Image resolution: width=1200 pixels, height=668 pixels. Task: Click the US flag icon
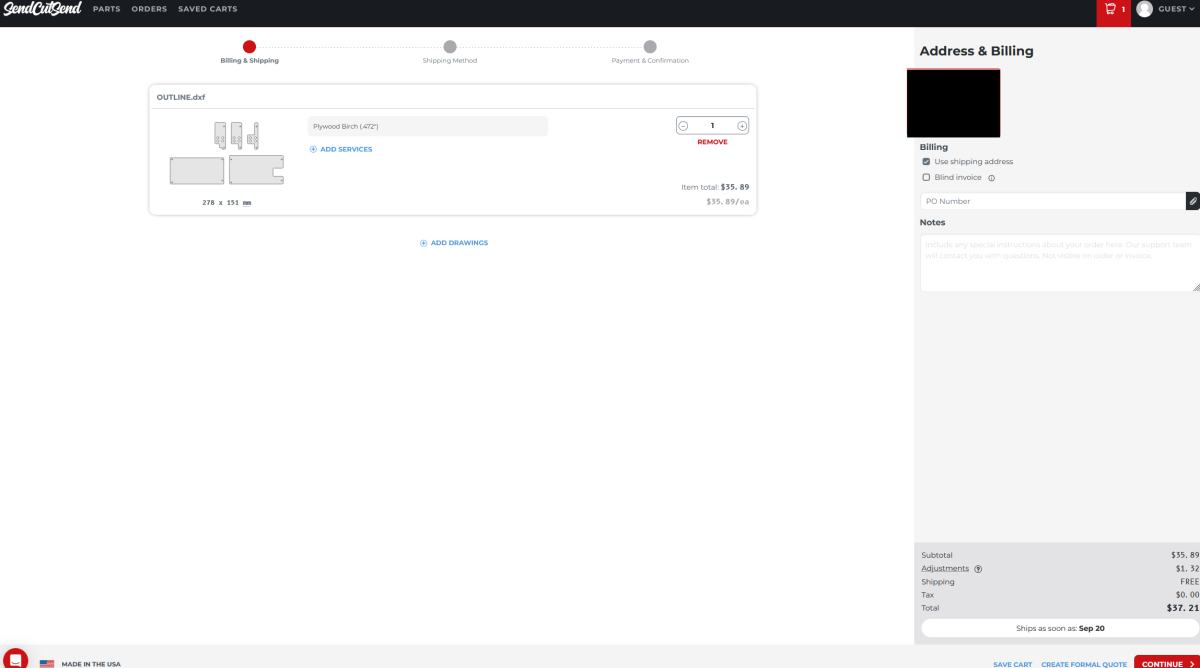(47, 664)
